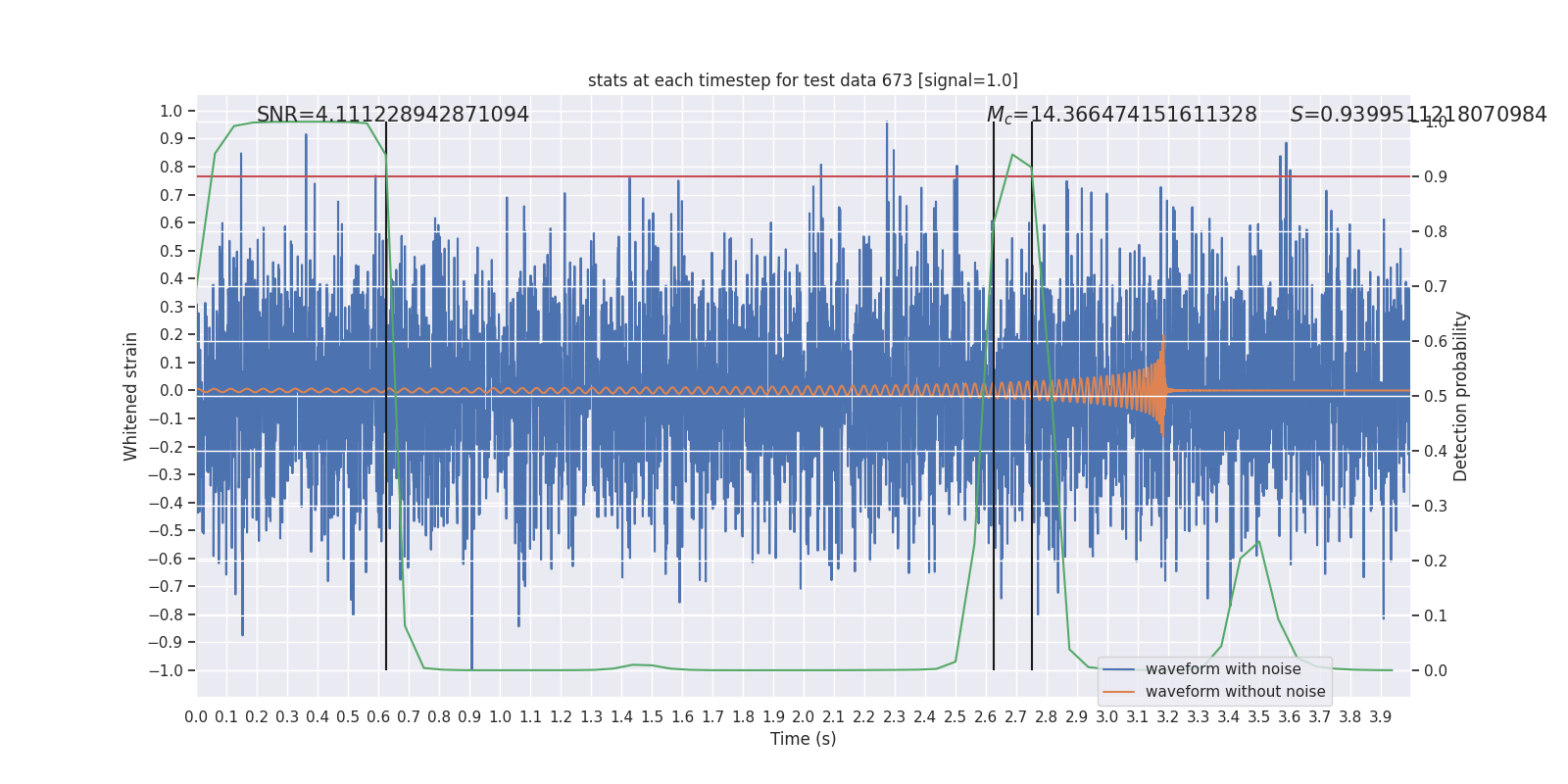Click the 'waveform with noise' legend entry
The width and height of the screenshot is (1568, 784).
(1223, 669)
